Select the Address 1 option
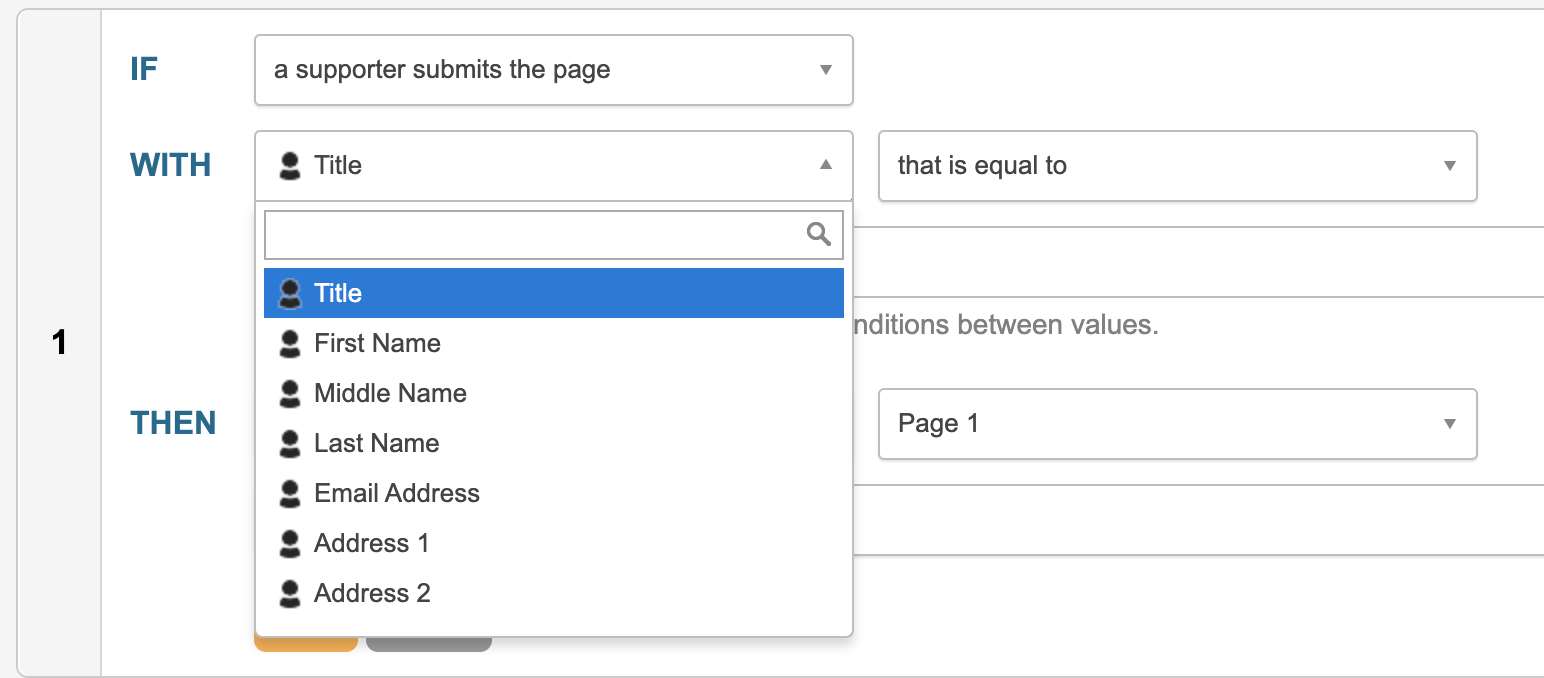Viewport: 1544px width, 678px height. pyautogui.click(x=371, y=543)
